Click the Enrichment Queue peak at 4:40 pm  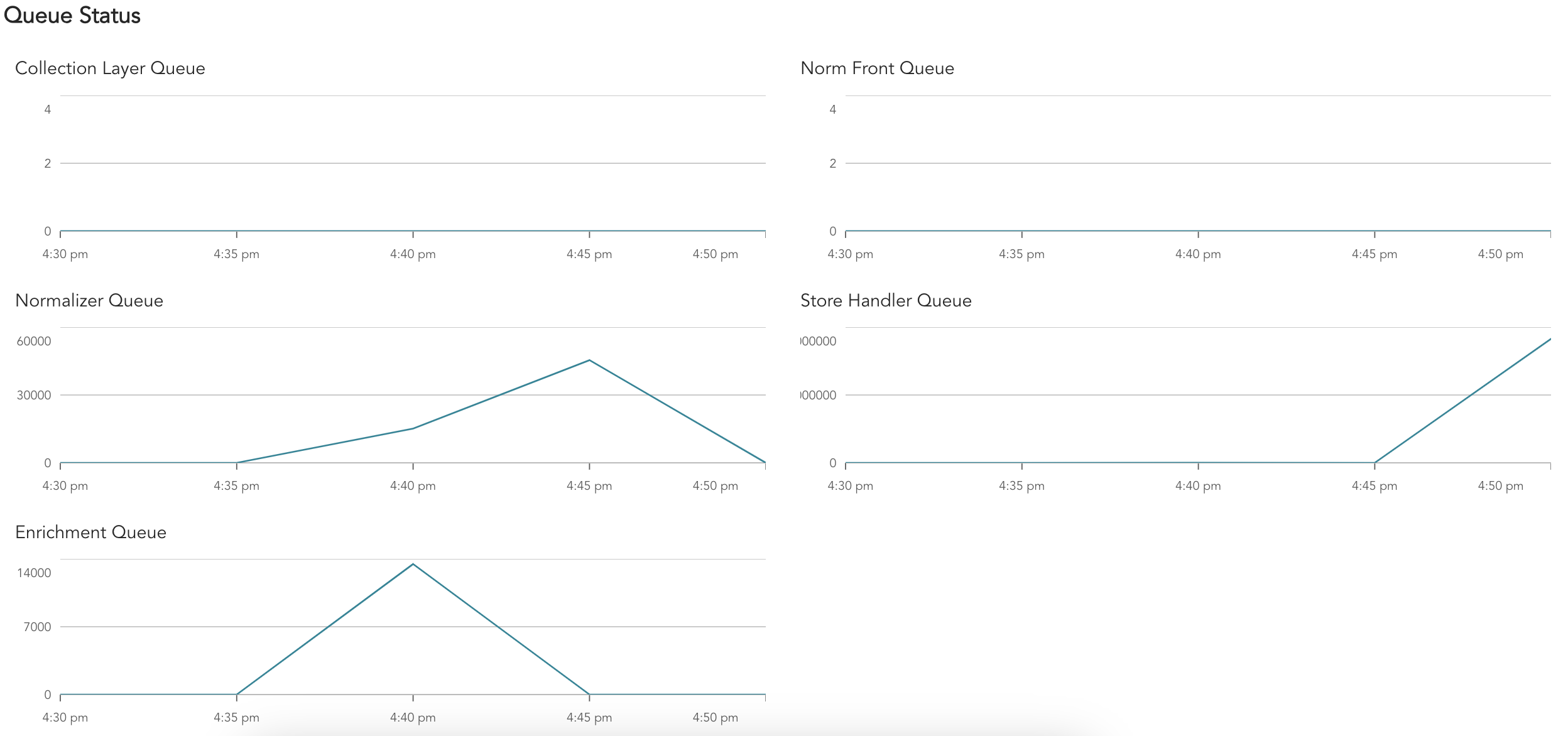tap(413, 564)
